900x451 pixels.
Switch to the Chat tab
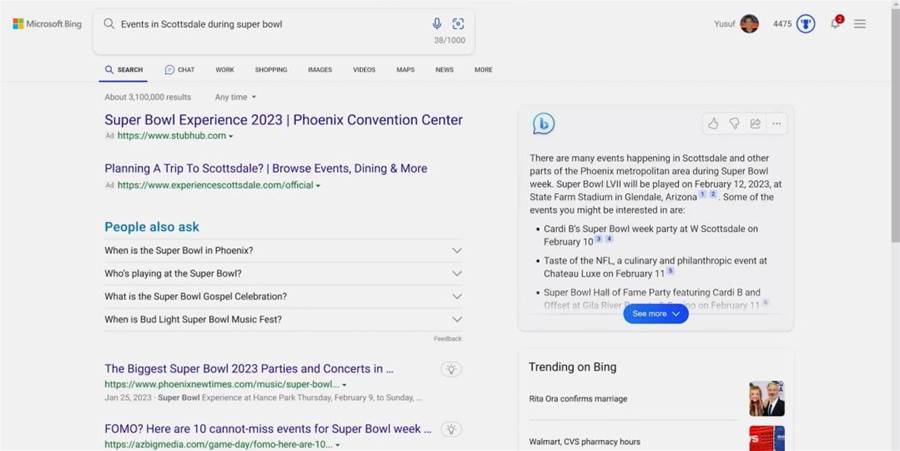pos(180,69)
